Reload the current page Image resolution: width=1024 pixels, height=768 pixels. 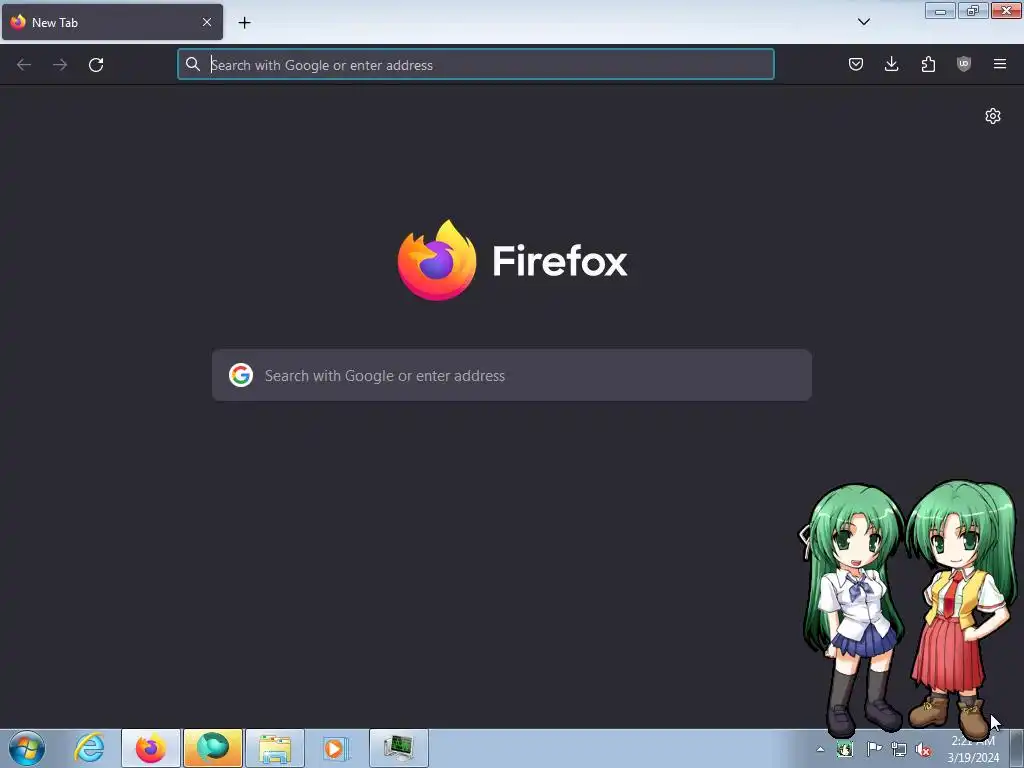(96, 65)
